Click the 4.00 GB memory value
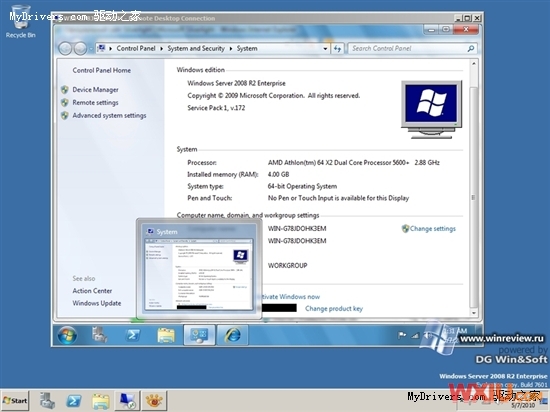The height and width of the screenshot is (412, 550). [x=279, y=174]
